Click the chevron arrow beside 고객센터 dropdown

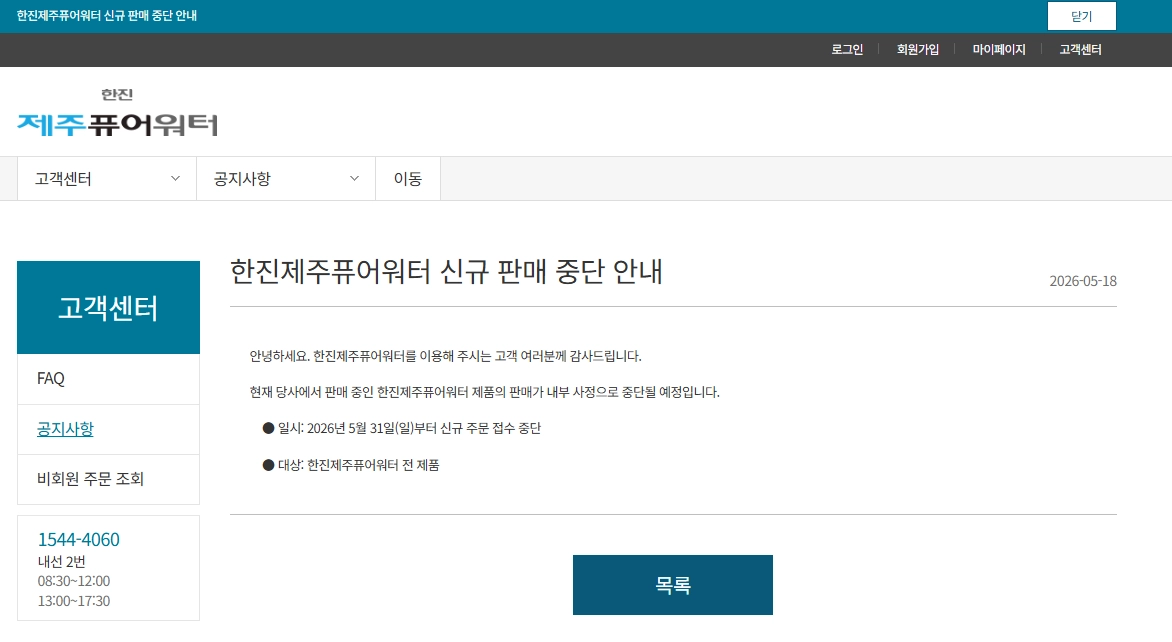175,179
